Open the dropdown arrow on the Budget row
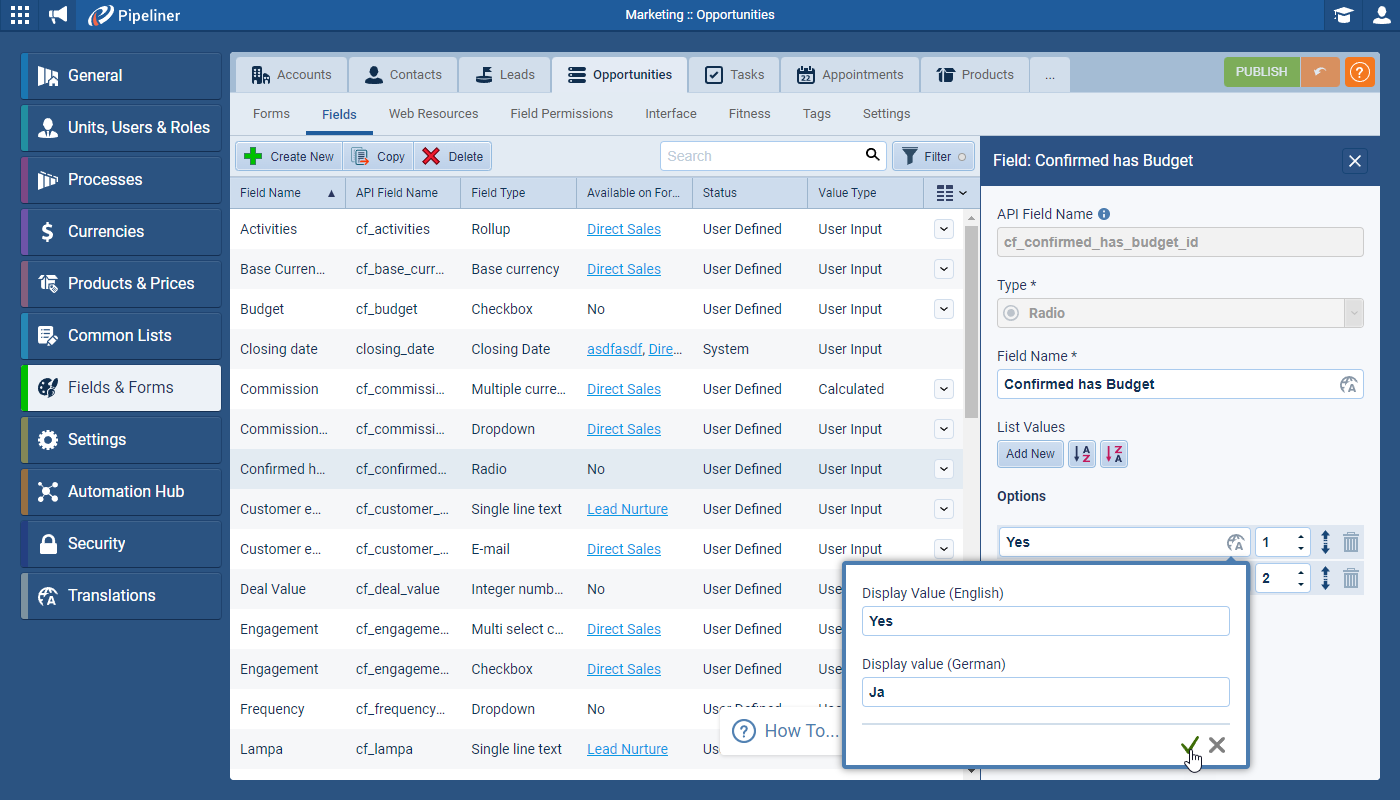This screenshot has width=1400, height=800. 943,308
